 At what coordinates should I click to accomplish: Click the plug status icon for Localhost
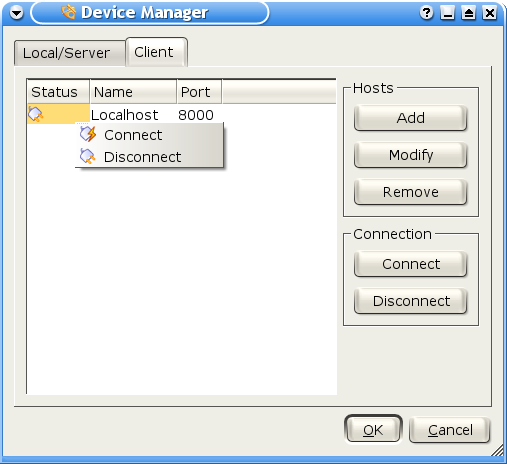(35, 114)
